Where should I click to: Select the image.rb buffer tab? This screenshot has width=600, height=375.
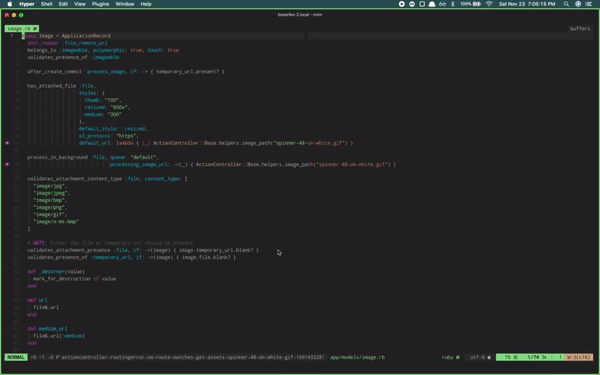pos(22,29)
